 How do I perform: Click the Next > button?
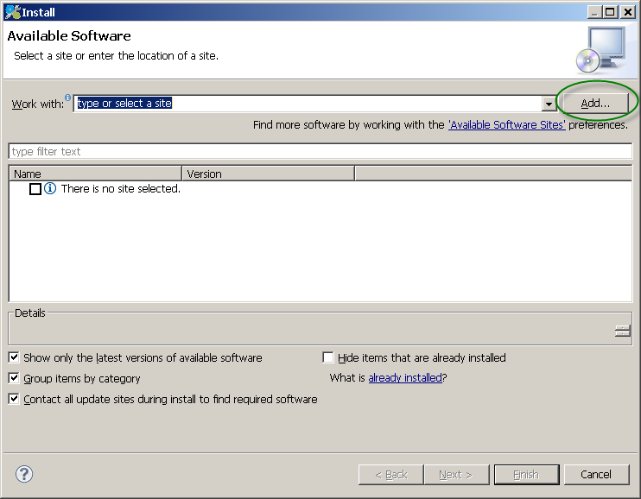coord(456,474)
